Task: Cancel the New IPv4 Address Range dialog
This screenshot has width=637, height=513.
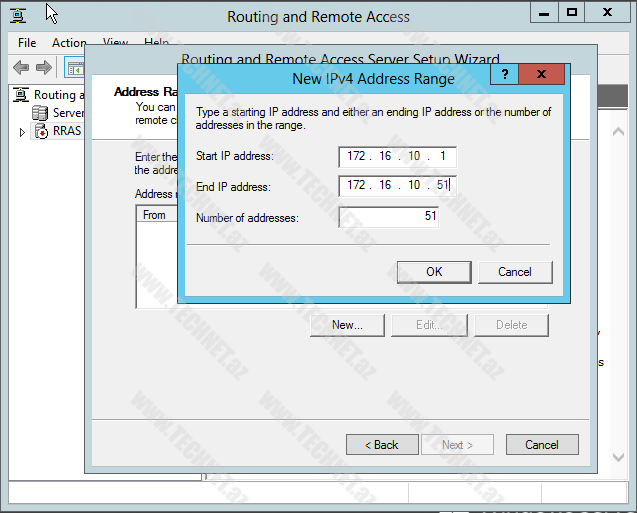Action: point(515,271)
